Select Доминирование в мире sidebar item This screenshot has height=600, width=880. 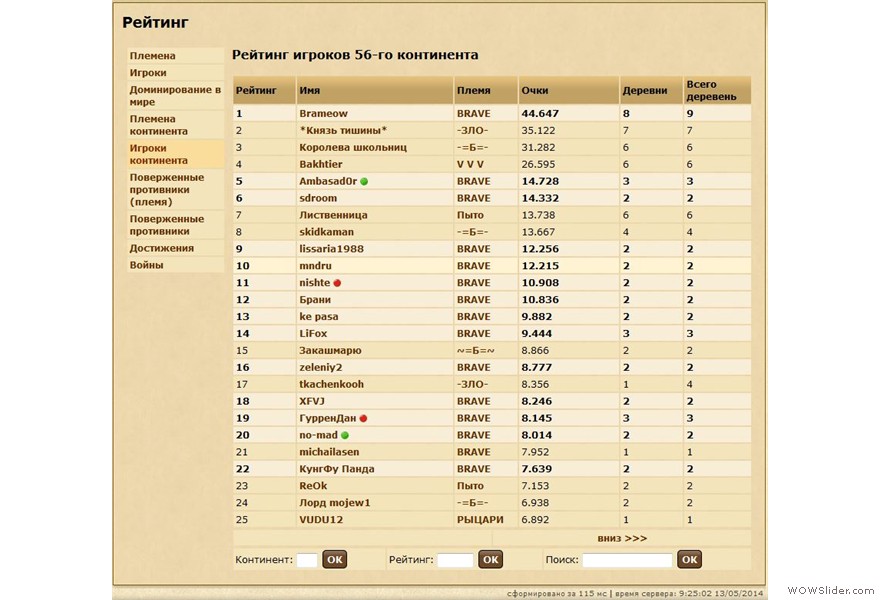pos(174,96)
